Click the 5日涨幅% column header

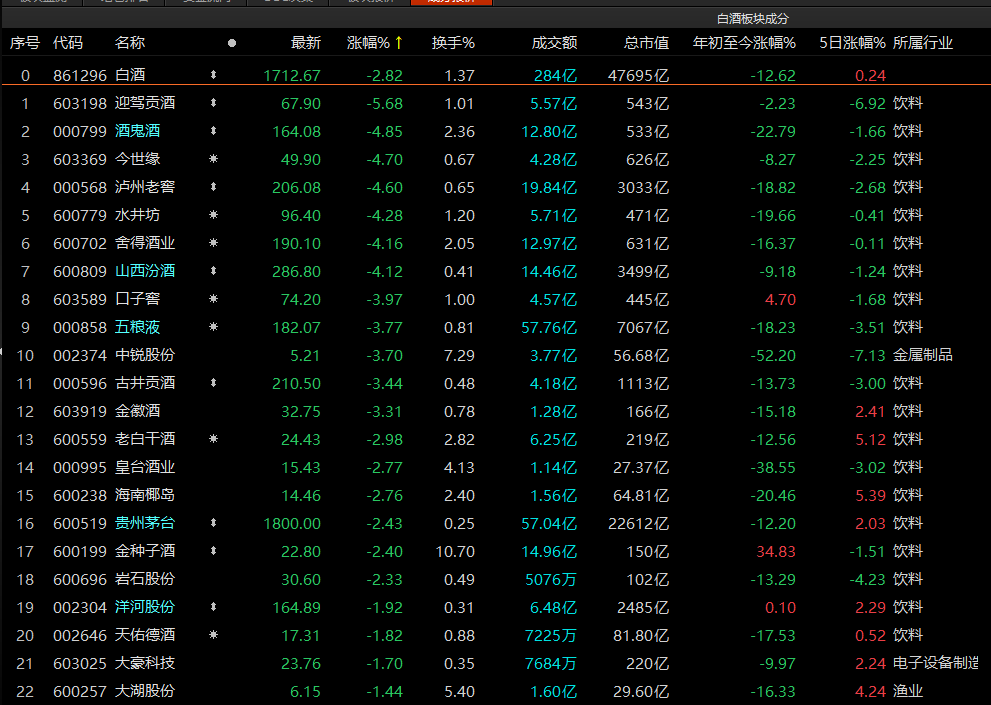point(853,43)
